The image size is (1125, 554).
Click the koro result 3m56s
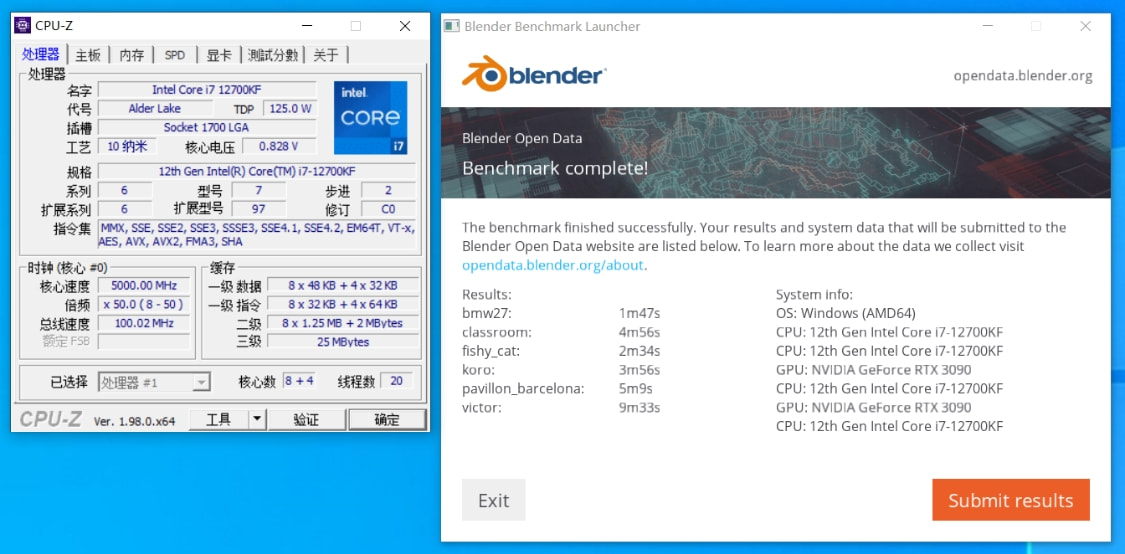click(x=639, y=370)
